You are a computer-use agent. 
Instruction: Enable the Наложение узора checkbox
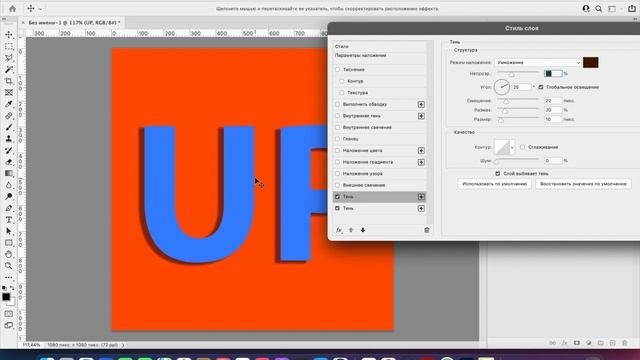tap(338, 174)
